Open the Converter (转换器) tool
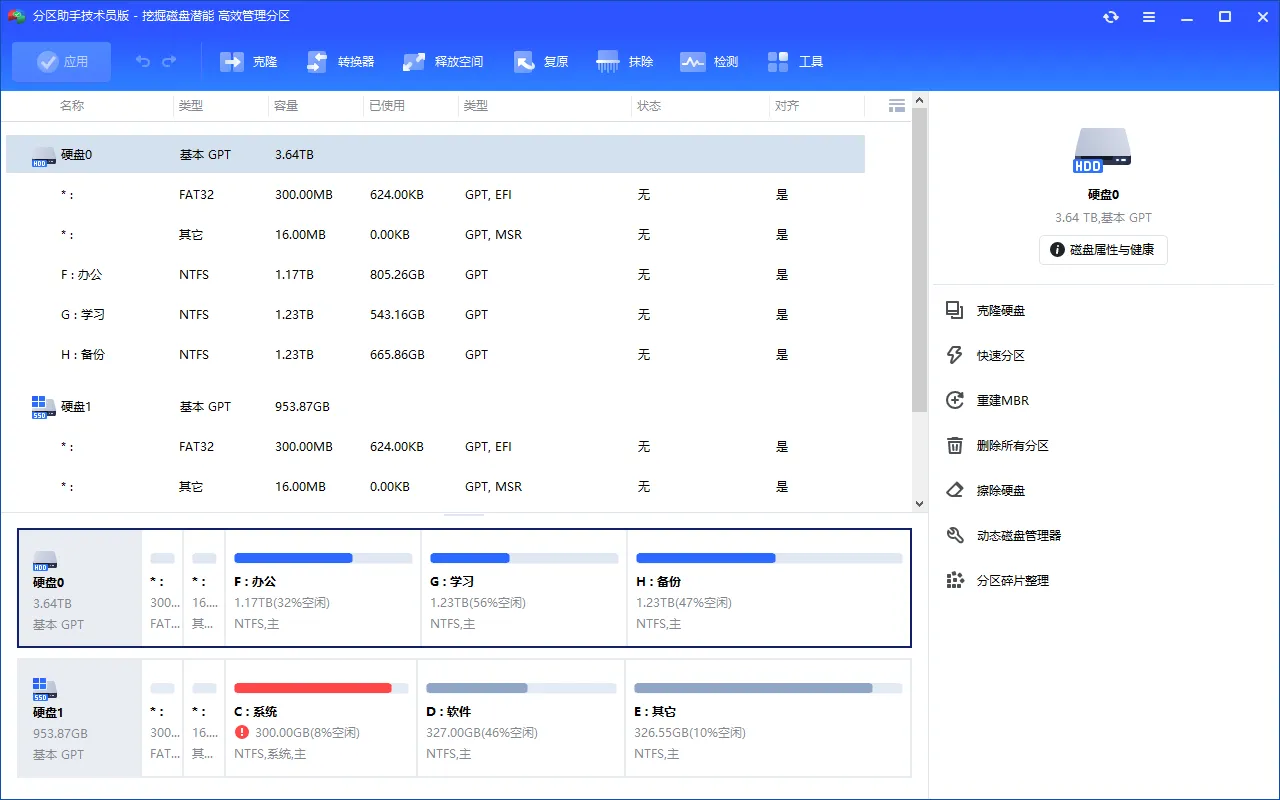 tap(318, 62)
